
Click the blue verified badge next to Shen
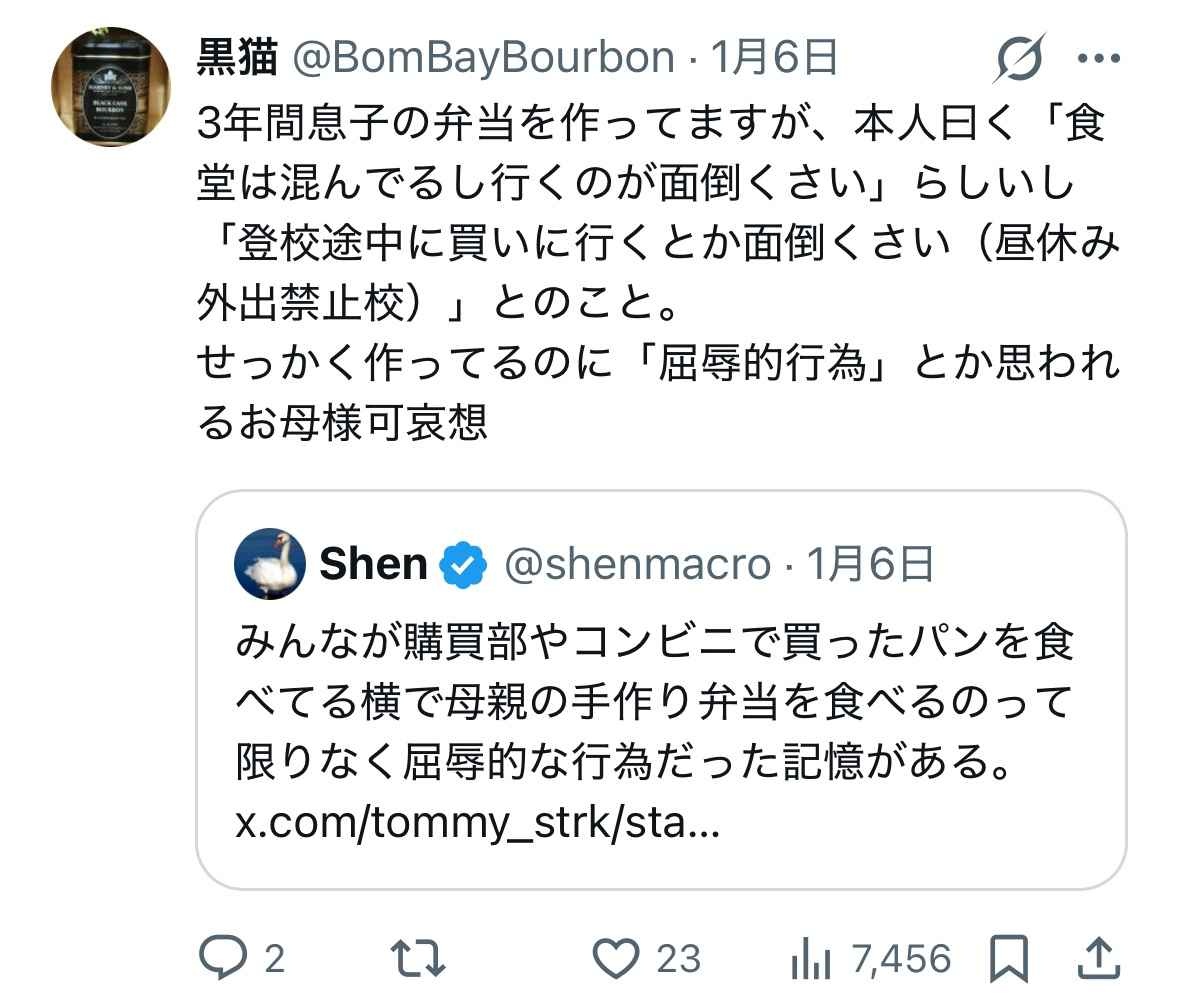(x=464, y=565)
